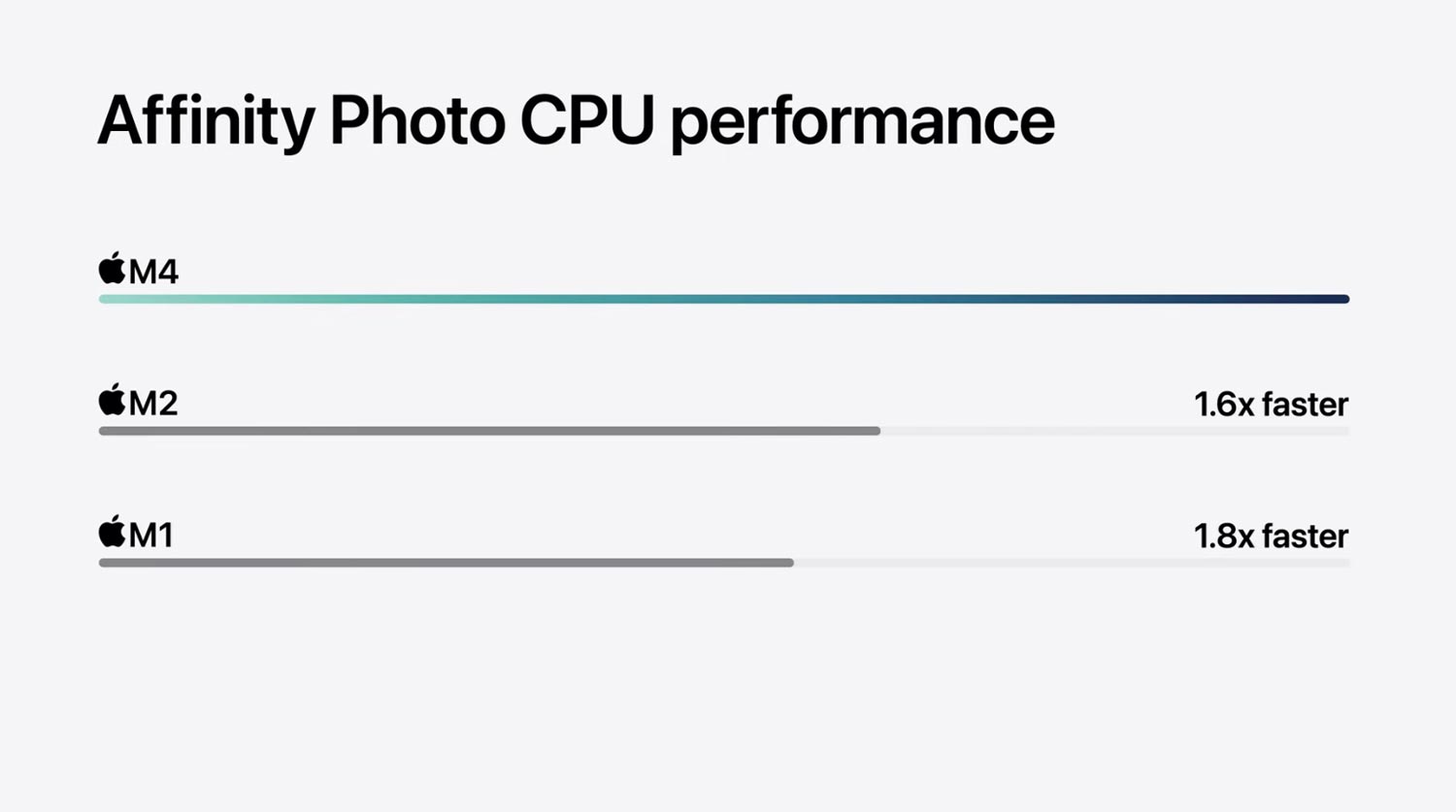Click the unfilled light track after the M1 bar
The width and height of the screenshot is (1456, 812).
point(1072,563)
